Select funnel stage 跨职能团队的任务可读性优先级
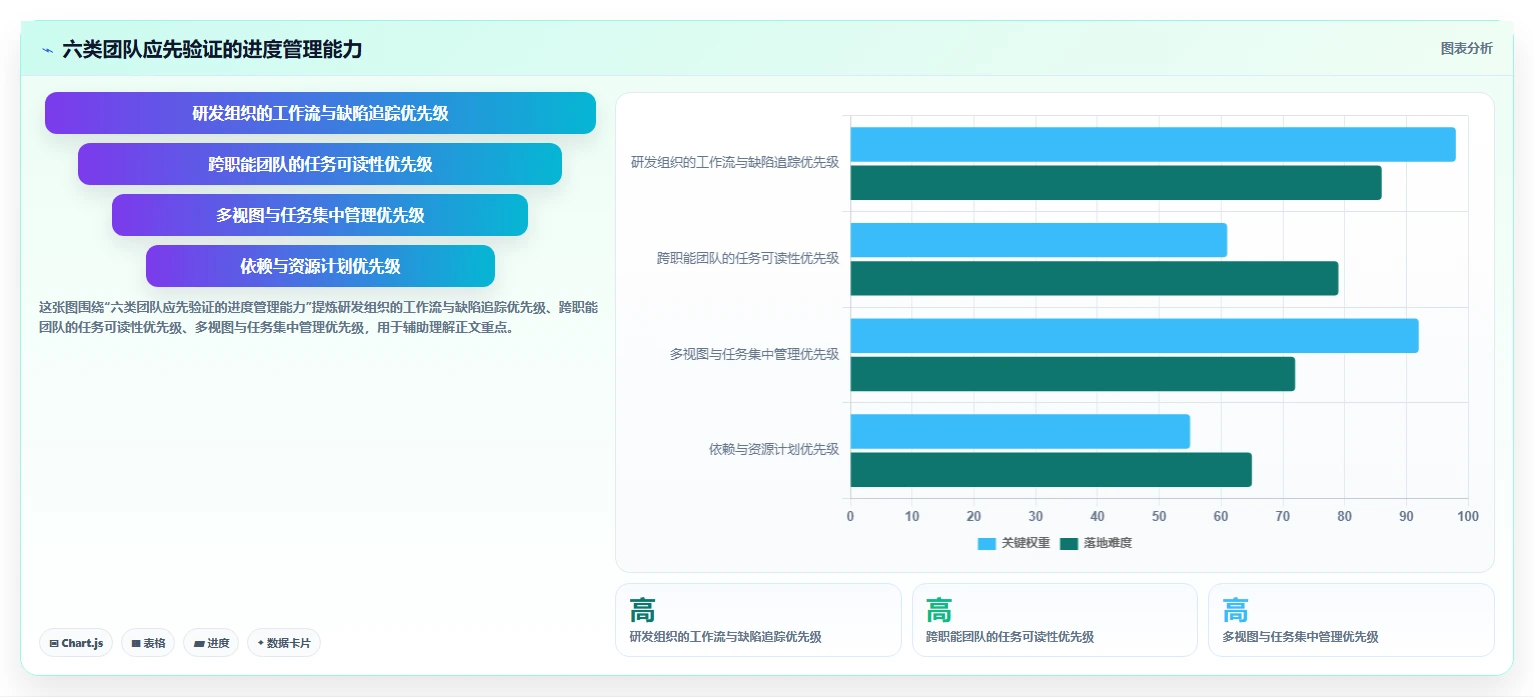The width and height of the screenshot is (1534, 697). tap(320, 164)
